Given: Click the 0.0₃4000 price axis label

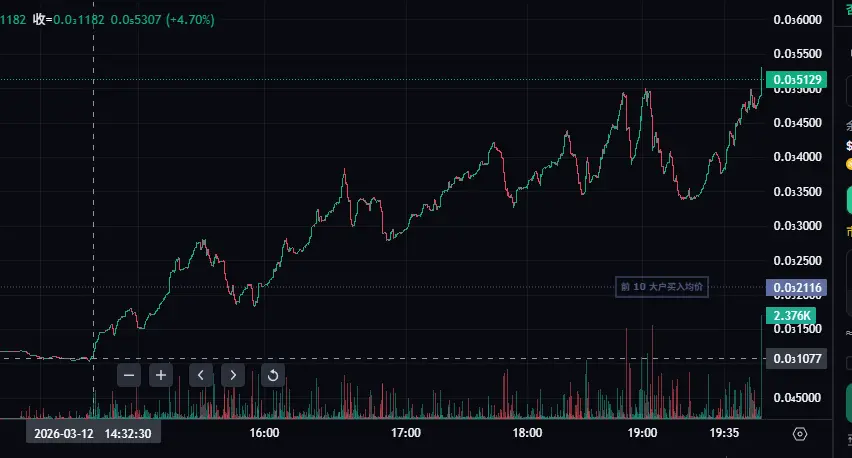Looking at the screenshot, I should (x=797, y=157).
